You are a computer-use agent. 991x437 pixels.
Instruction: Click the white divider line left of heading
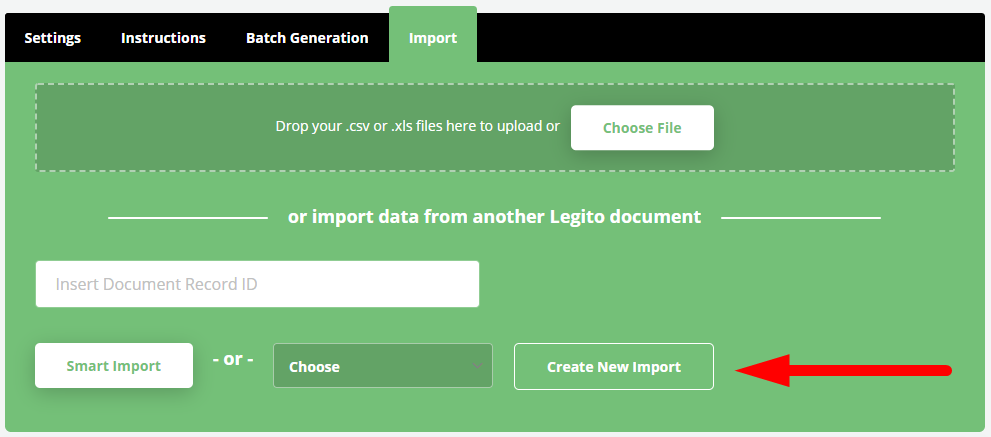pyautogui.click(x=188, y=218)
